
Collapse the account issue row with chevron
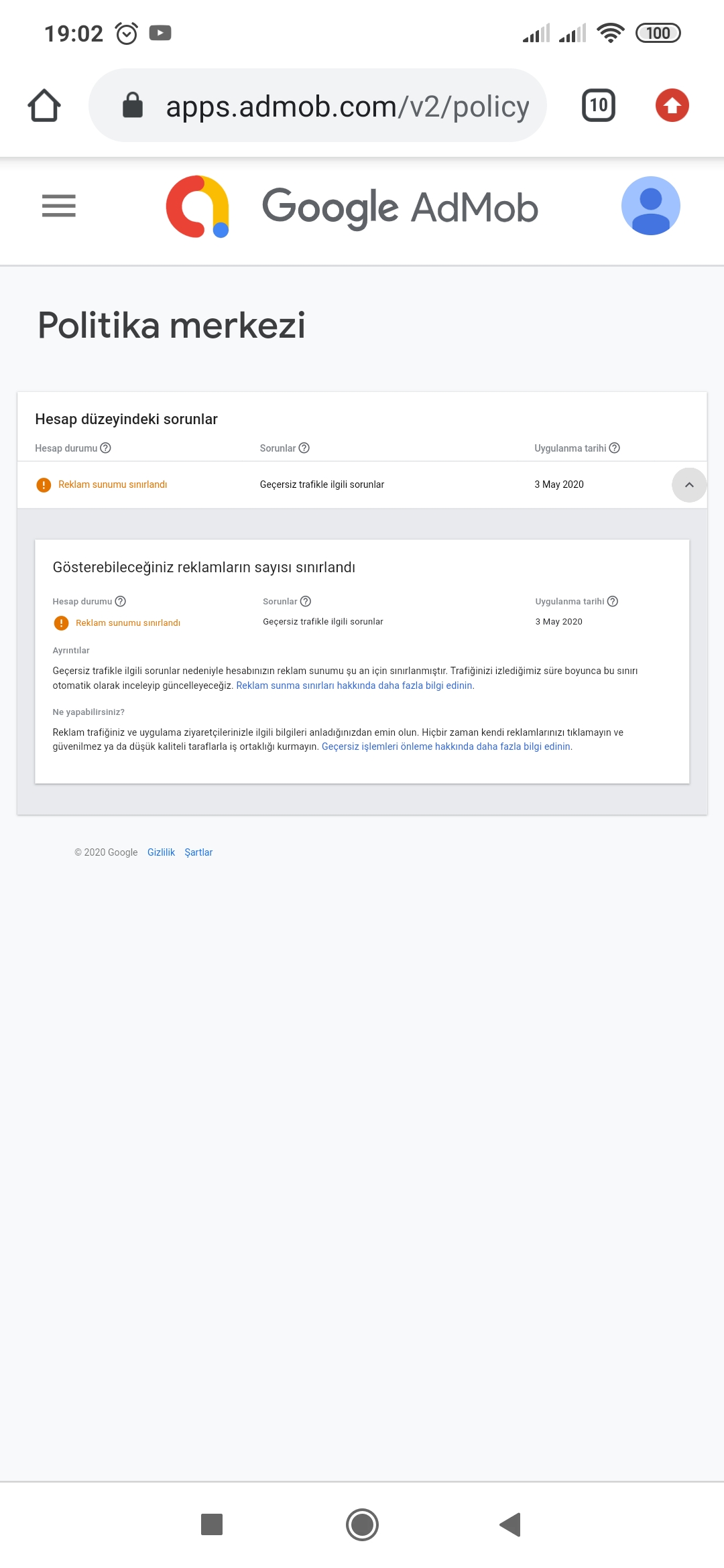click(x=689, y=484)
